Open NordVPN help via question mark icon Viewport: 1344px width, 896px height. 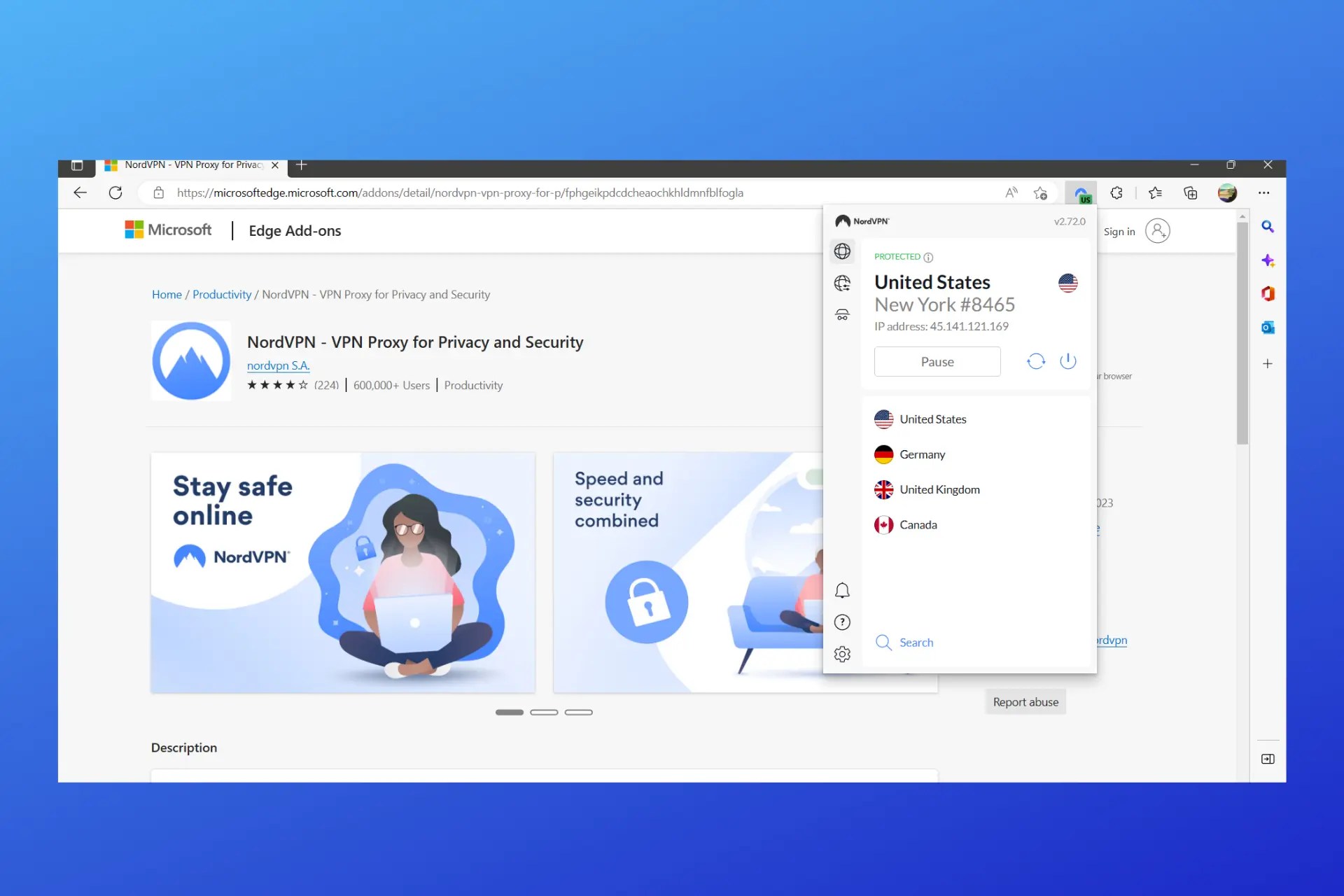coord(842,622)
